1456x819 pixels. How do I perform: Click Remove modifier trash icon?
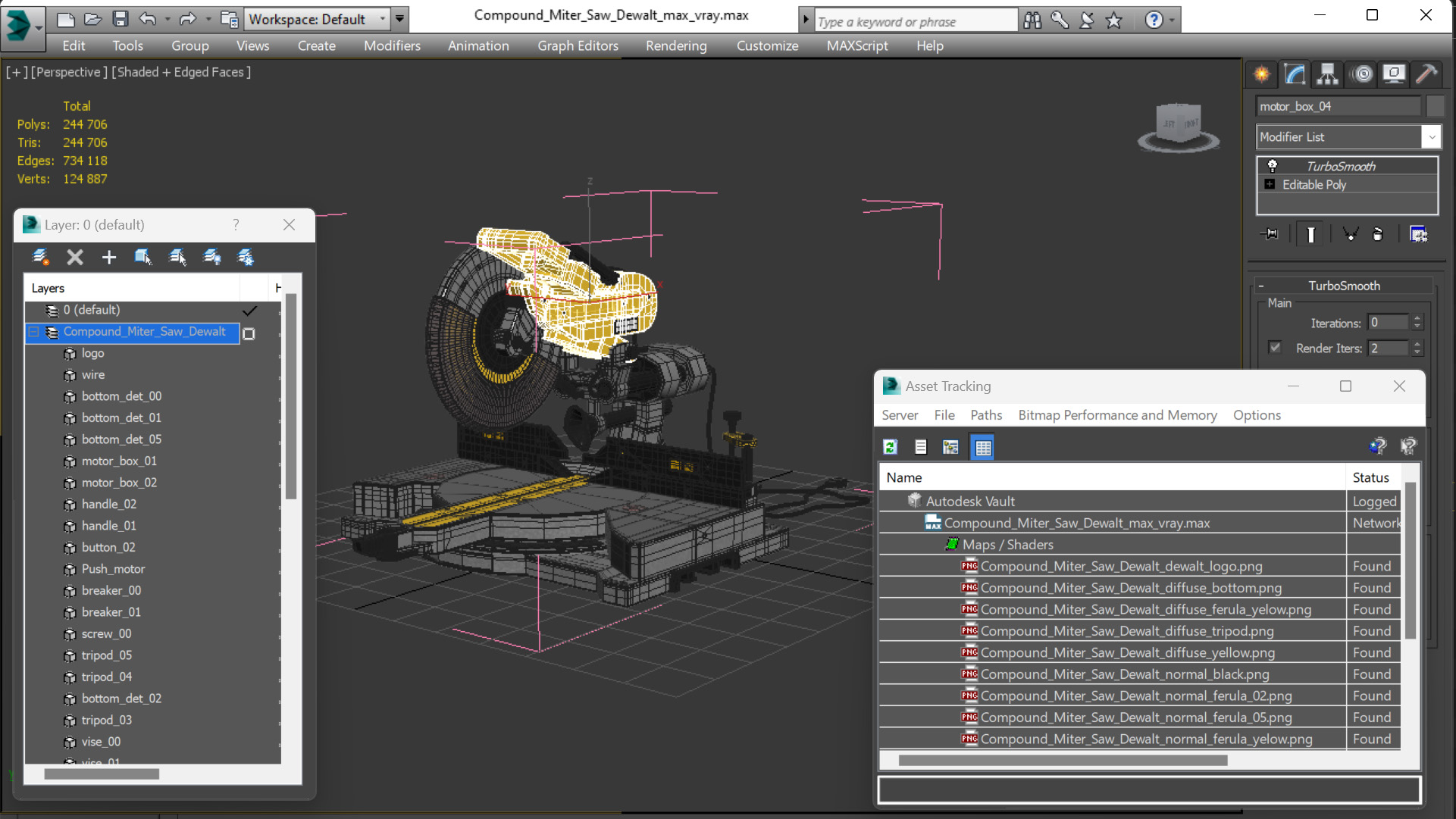[x=1377, y=234]
